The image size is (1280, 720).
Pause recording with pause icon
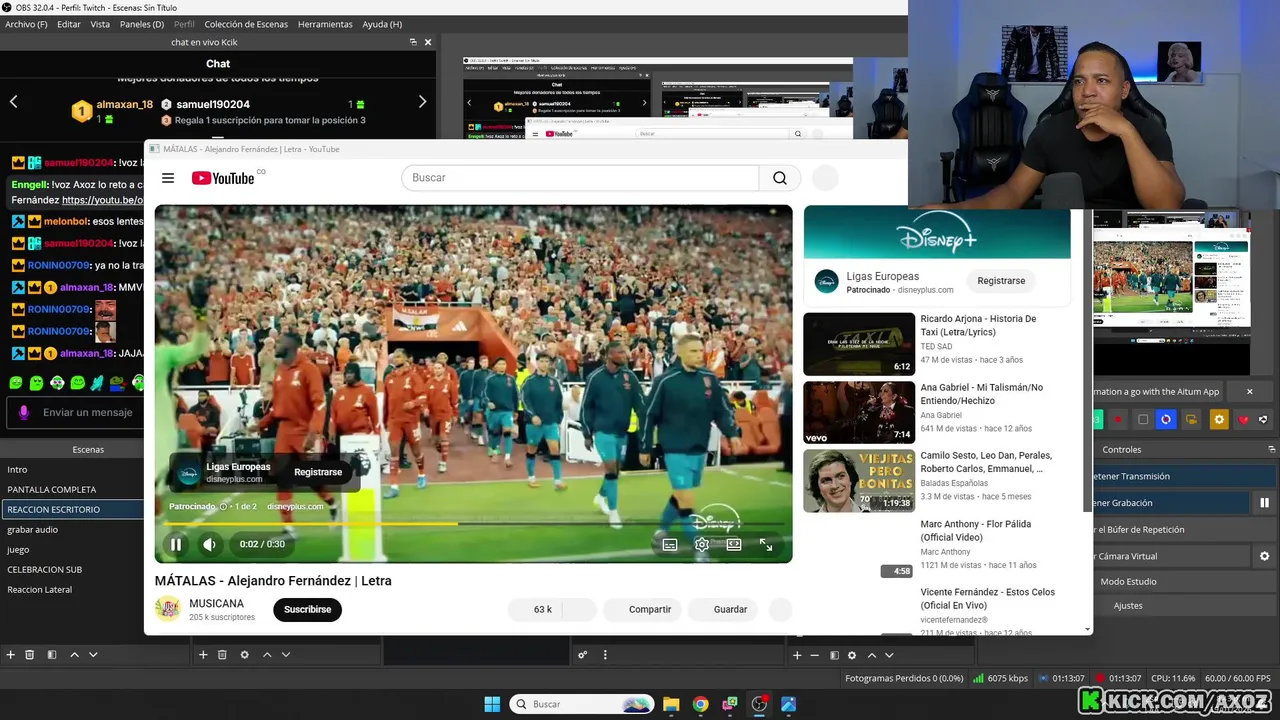click(1264, 503)
